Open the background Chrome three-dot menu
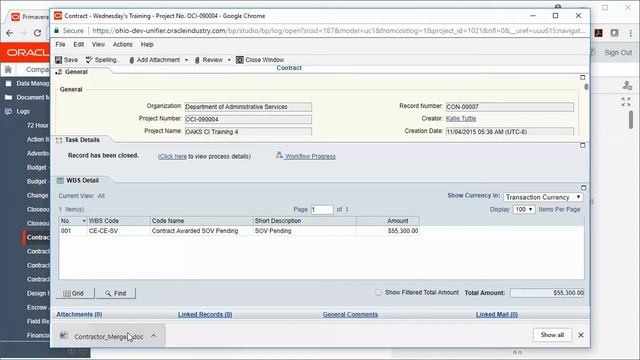The image size is (640, 360). [x=631, y=33]
